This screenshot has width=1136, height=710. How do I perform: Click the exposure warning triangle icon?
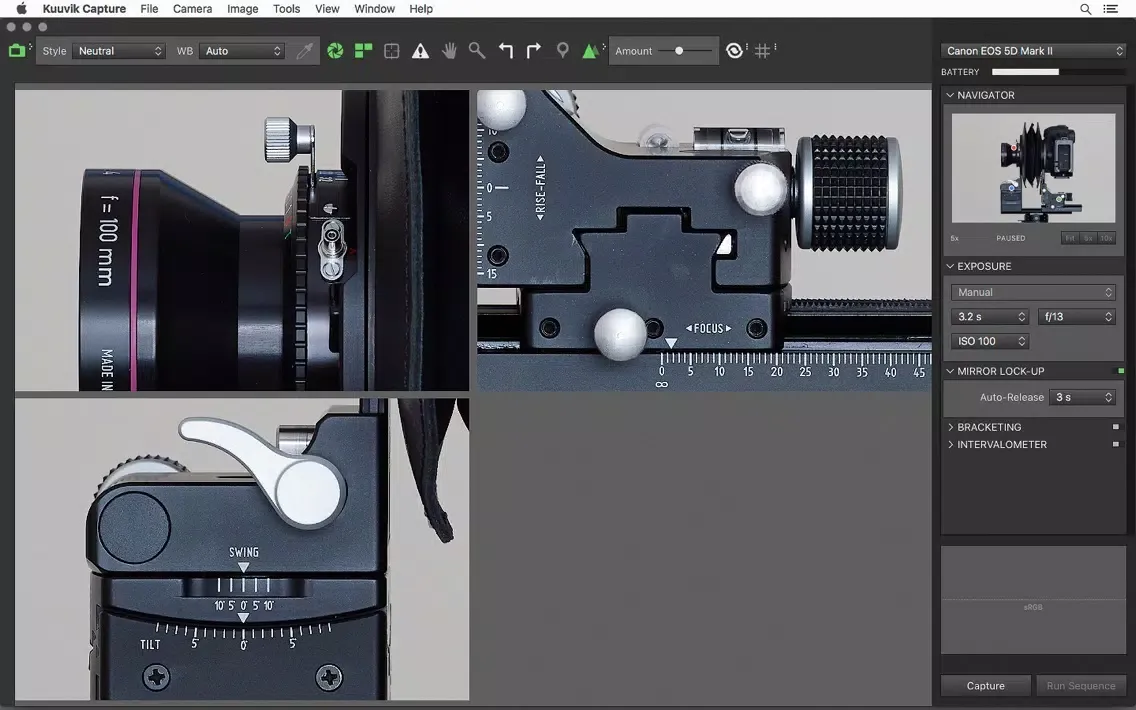(x=420, y=51)
